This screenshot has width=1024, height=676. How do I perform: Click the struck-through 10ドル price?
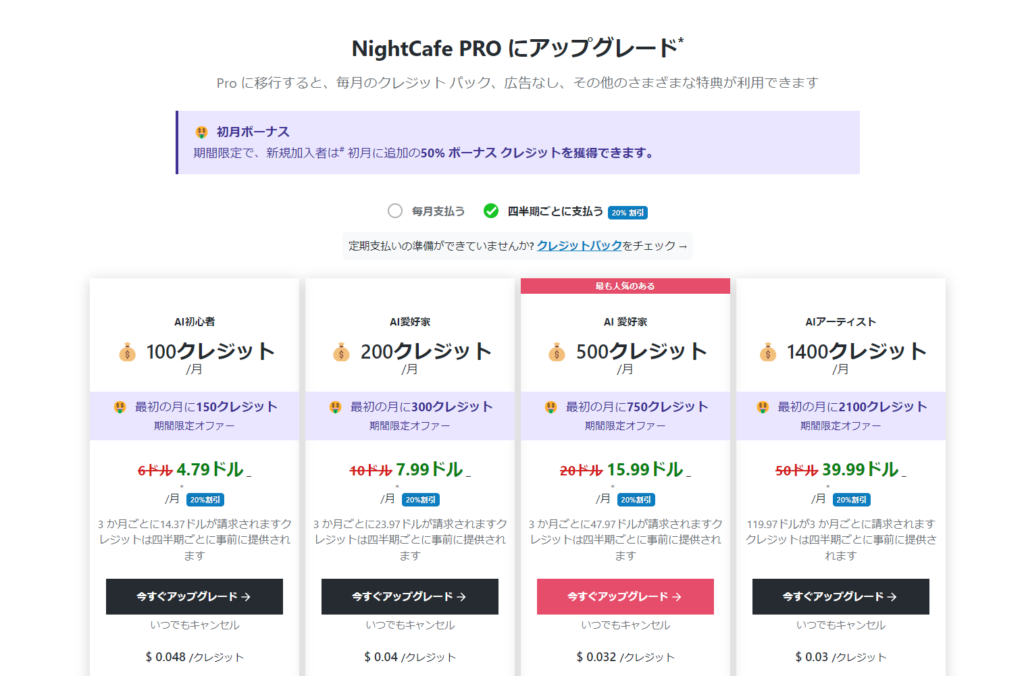(x=370, y=471)
